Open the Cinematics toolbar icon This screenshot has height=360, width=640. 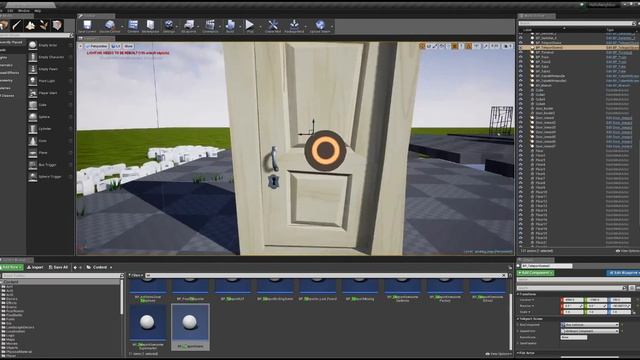210,26
